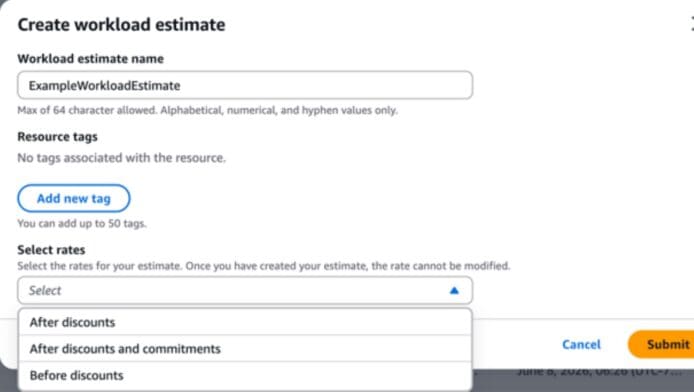Click the Create workload estimate title
694x392 pixels.
coord(121,25)
